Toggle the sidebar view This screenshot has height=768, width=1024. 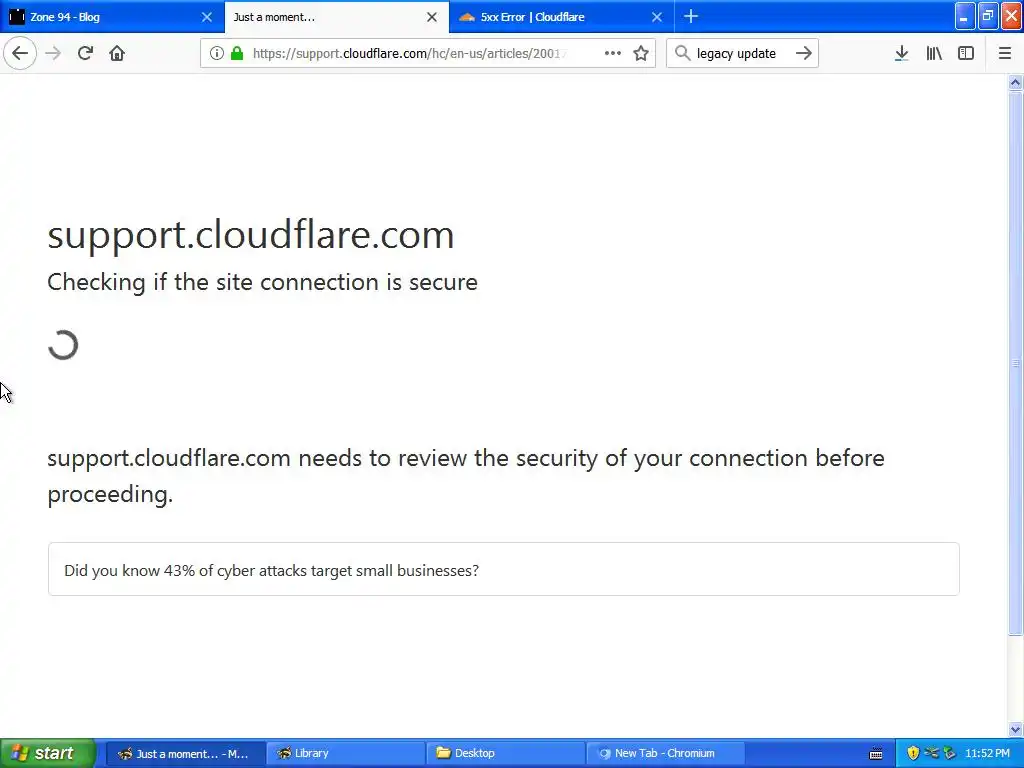pyautogui.click(x=966, y=53)
